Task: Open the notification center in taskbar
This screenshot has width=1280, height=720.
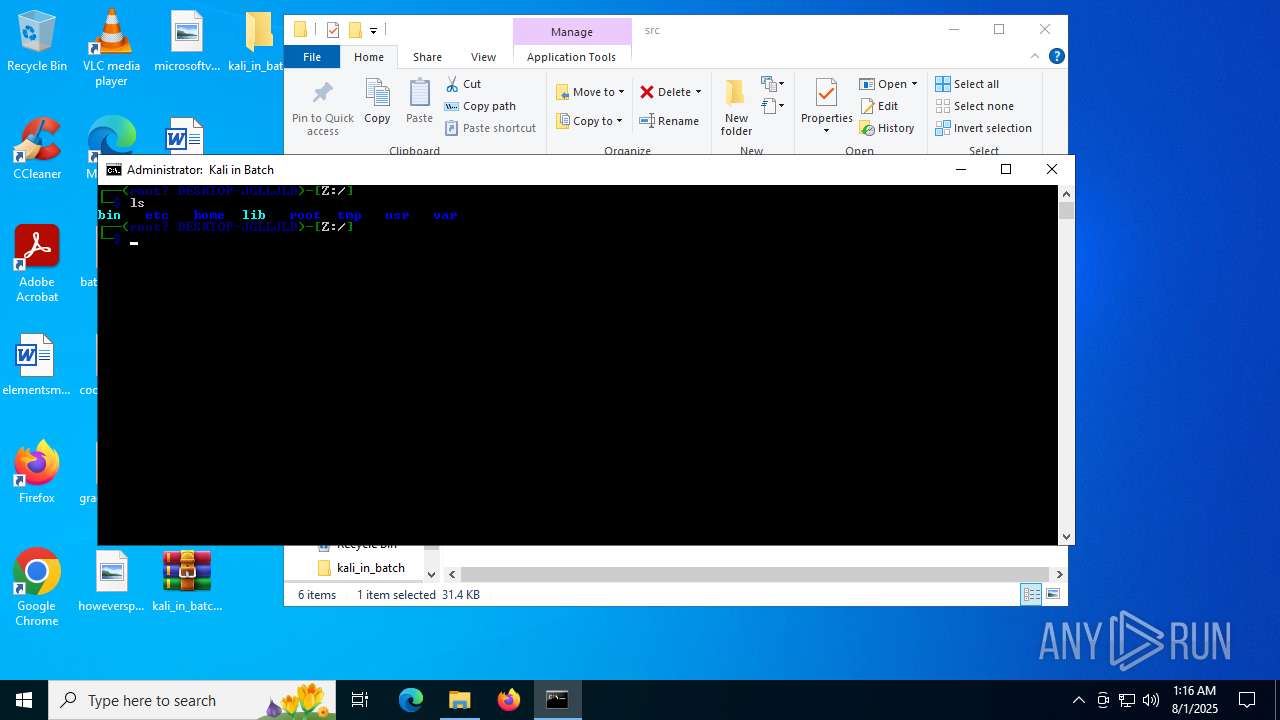Action: pyautogui.click(x=1247, y=700)
